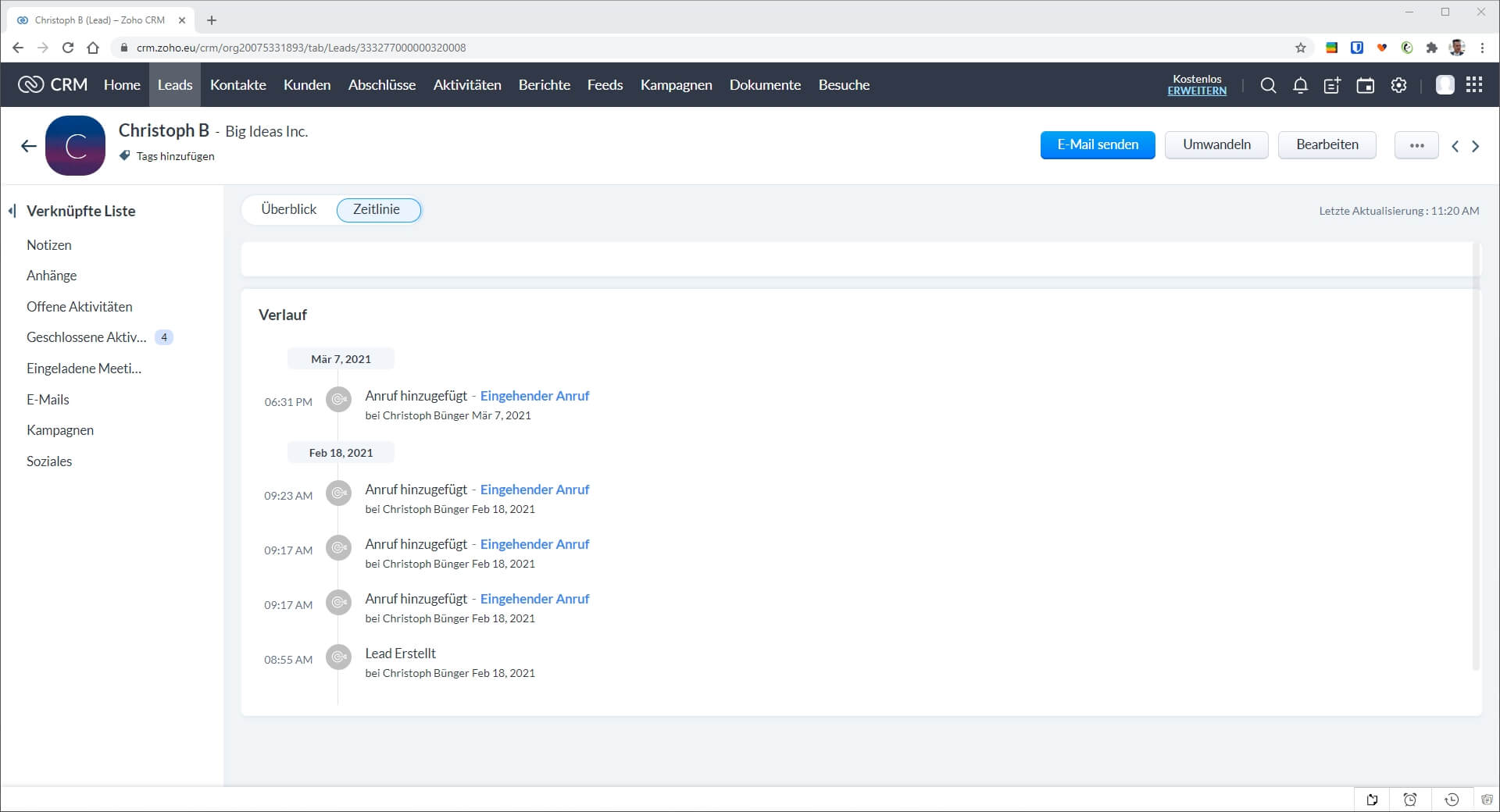Click the E-Mail senden button
Image resolution: width=1500 pixels, height=812 pixels.
(1097, 145)
